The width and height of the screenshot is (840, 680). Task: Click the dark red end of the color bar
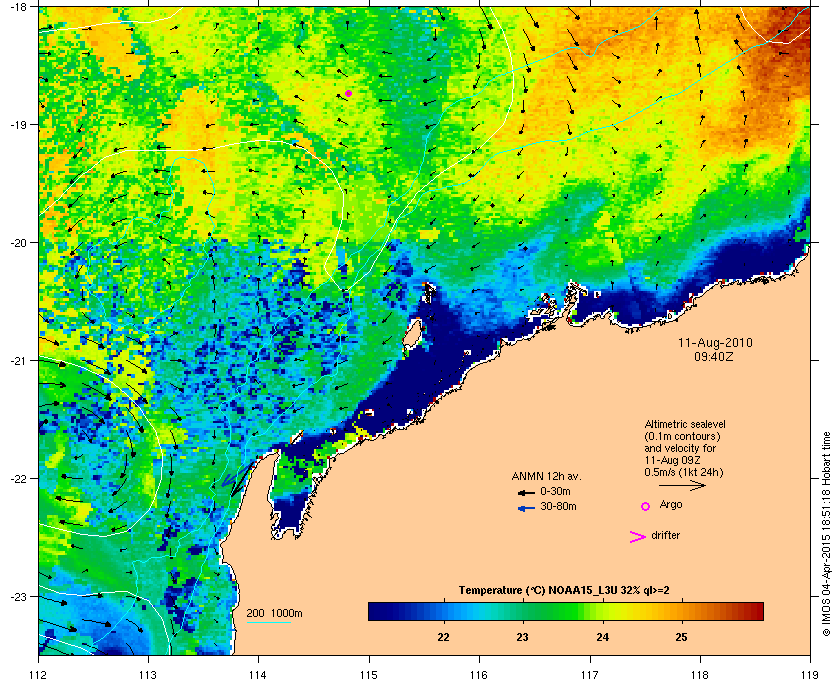756,611
